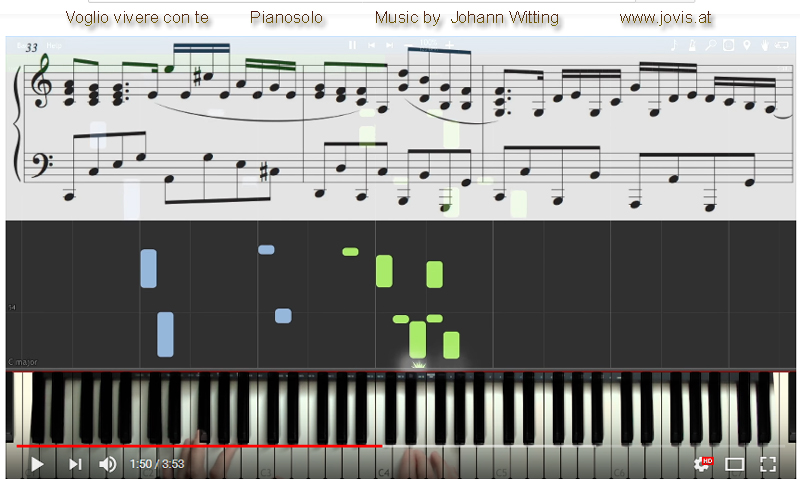Toggle the metronome icon
This screenshot has width=800, height=479.
692,45
